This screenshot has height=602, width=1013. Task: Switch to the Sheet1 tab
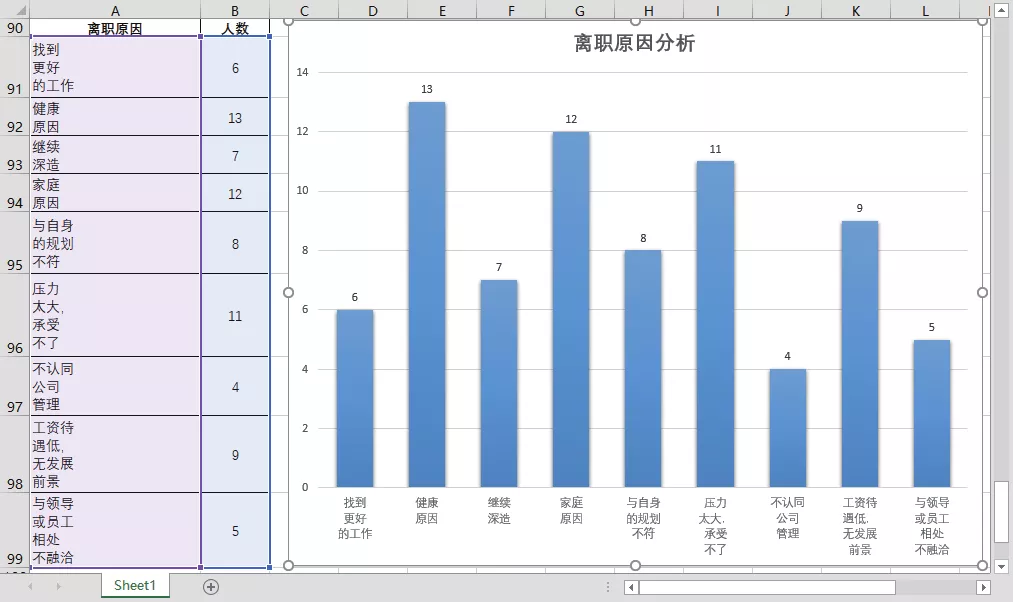(x=135, y=585)
